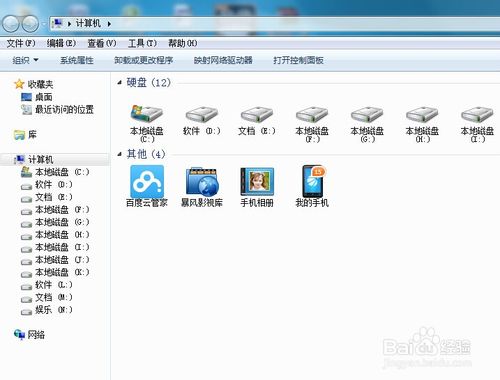This screenshot has width=500, height=380.
Task: Select 本地磁盘 (K:) in the sidebar tree
Action: (x=55, y=272)
